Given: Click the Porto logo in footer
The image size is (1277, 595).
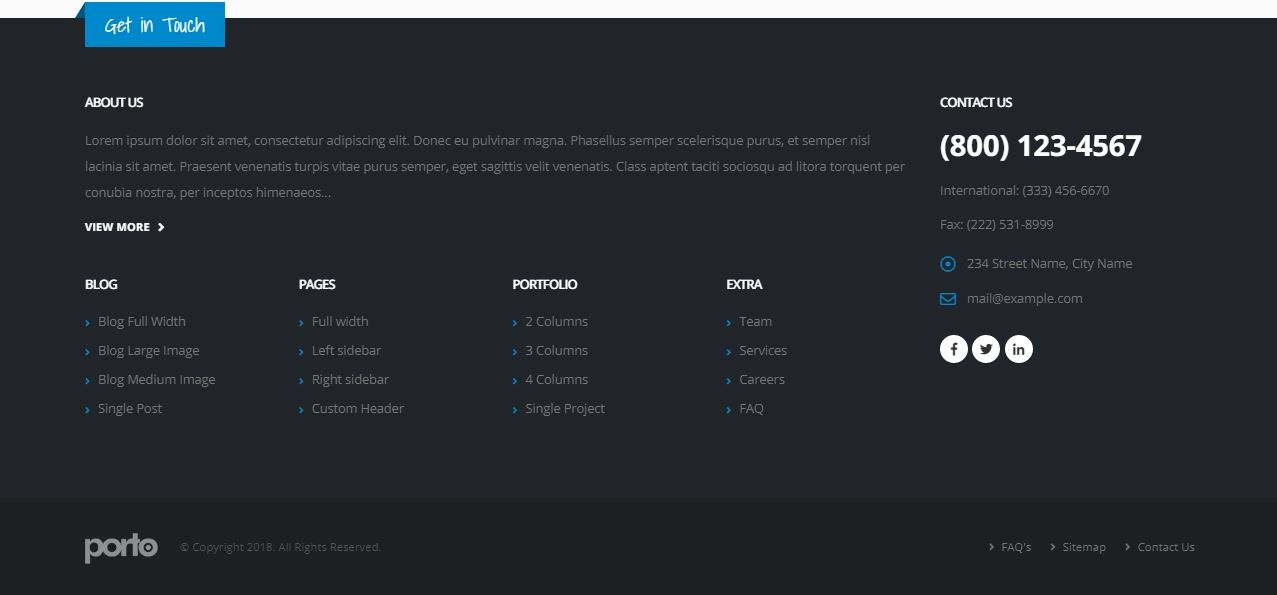Looking at the screenshot, I should pyautogui.click(x=121, y=547).
